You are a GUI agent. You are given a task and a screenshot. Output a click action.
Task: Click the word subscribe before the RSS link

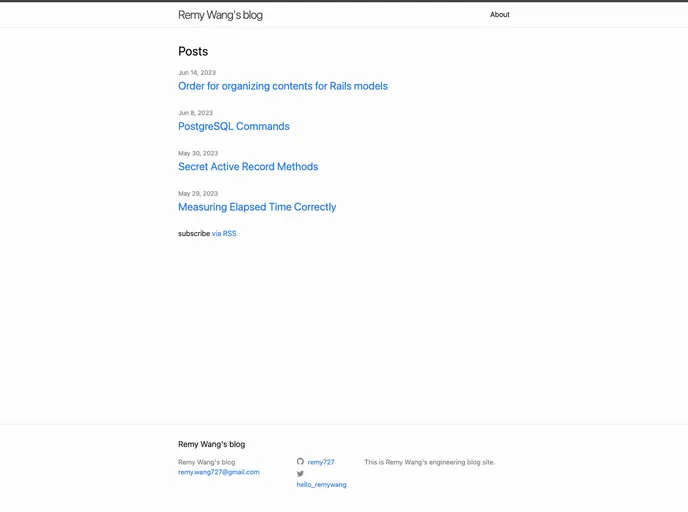coord(194,234)
